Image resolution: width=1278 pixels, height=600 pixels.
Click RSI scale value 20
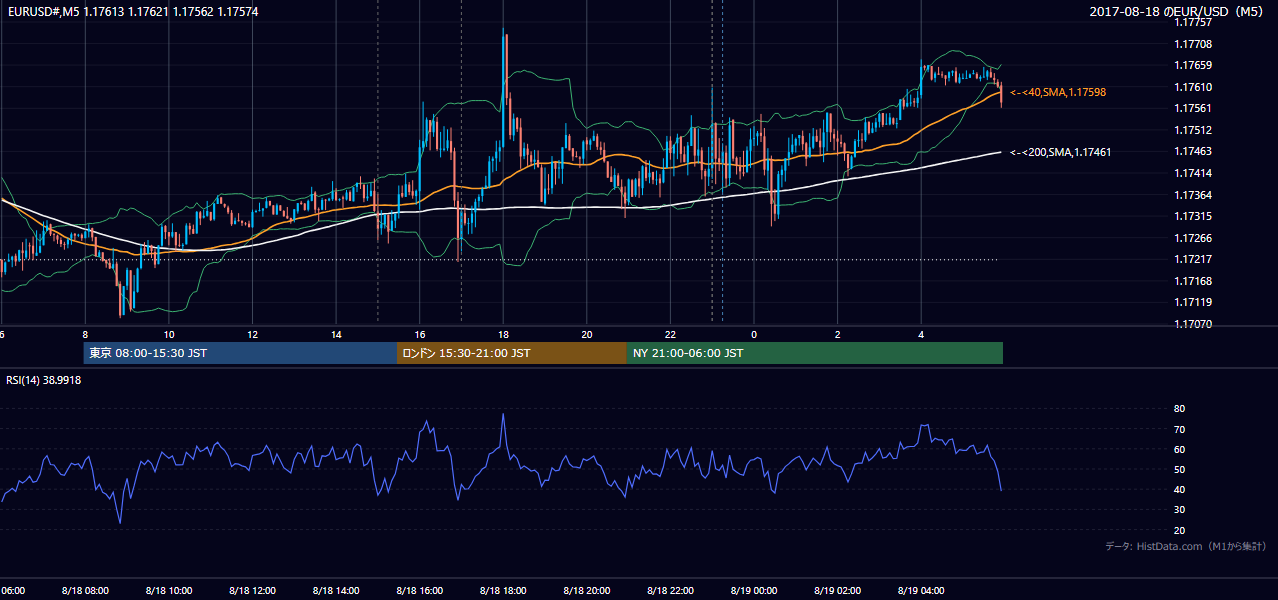tap(1179, 530)
